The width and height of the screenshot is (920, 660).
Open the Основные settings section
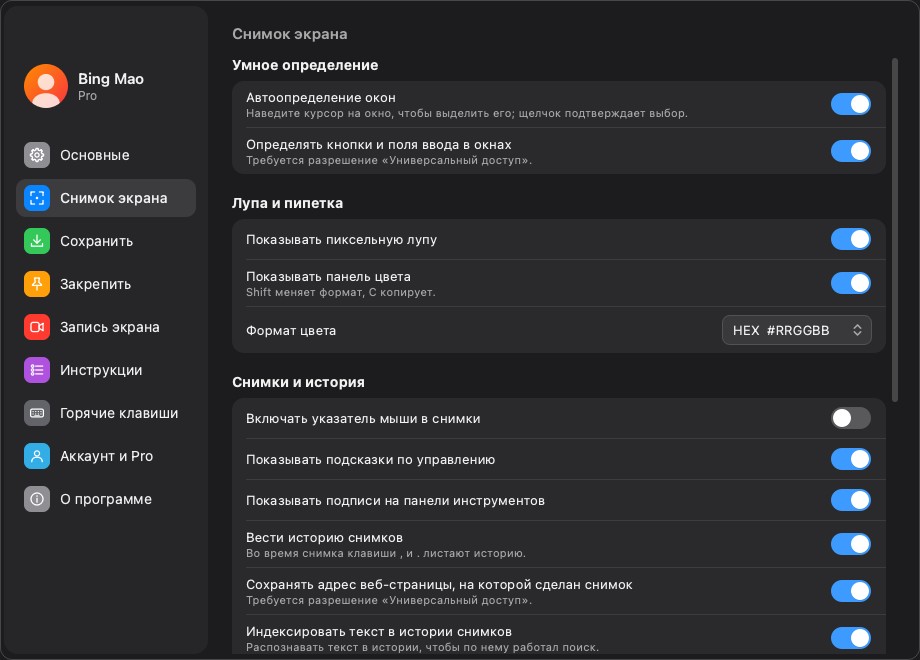point(106,155)
